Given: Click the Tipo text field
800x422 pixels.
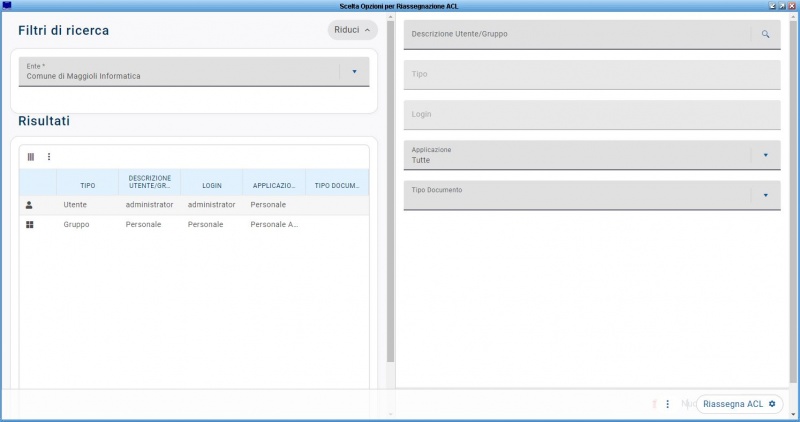Looking at the screenshot, I should (590, 75).
